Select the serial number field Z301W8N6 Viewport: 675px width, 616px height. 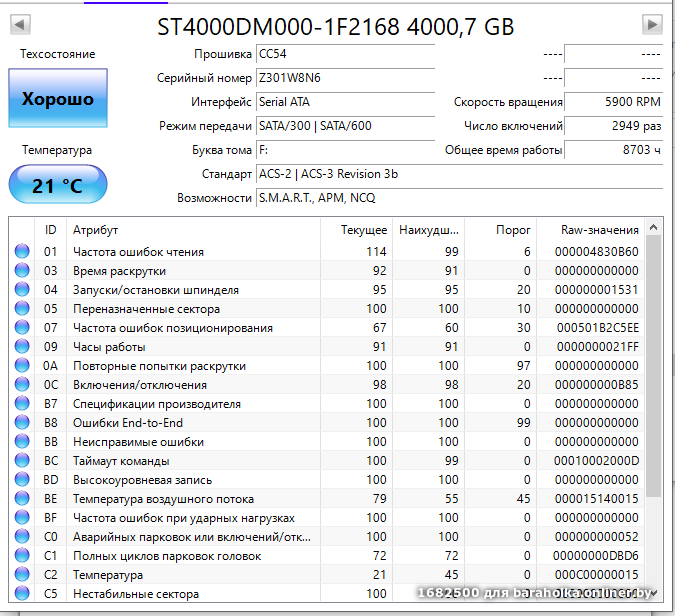coord(345,78)
